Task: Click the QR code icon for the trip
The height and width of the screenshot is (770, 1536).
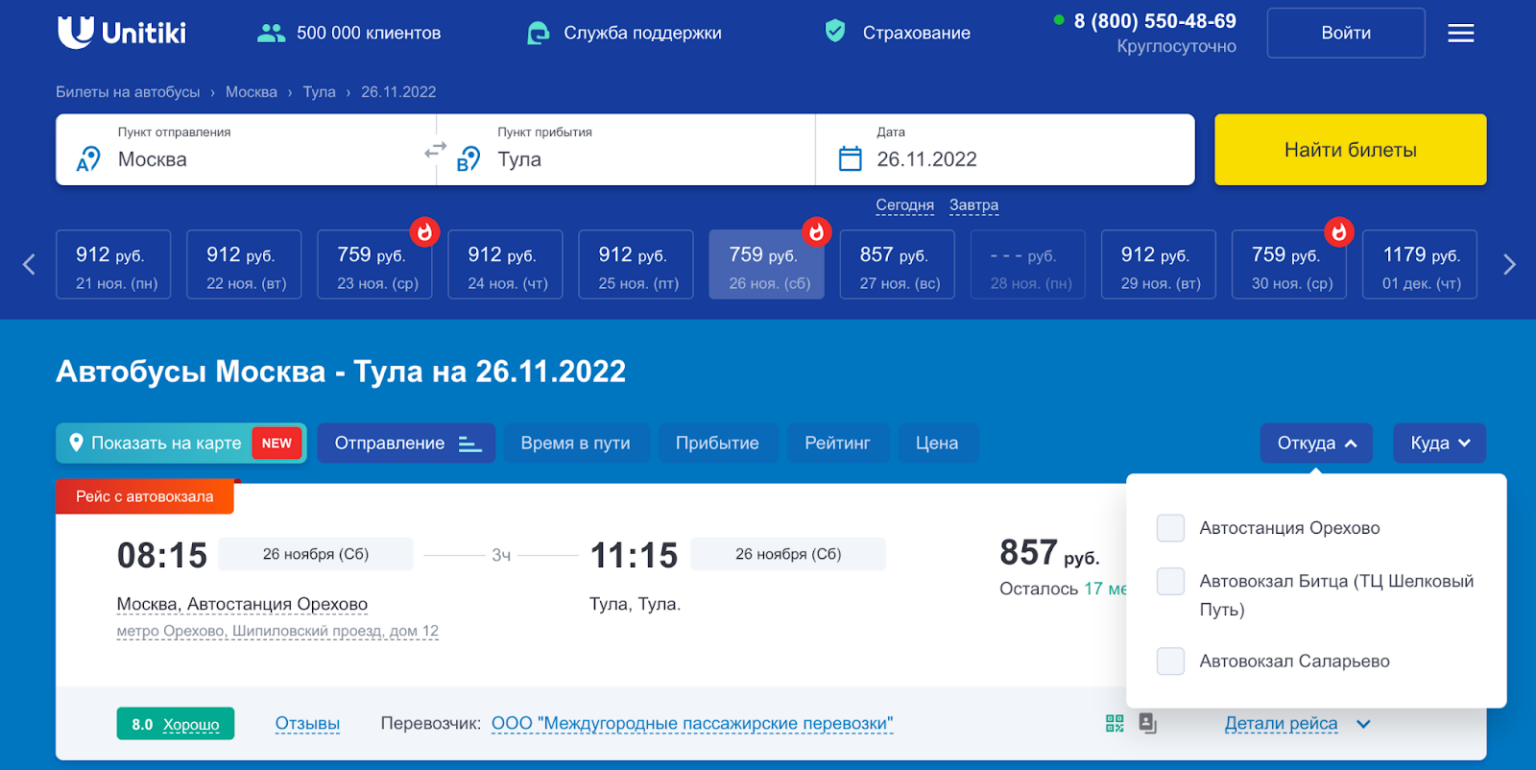Action: [x=1114, y=724]
